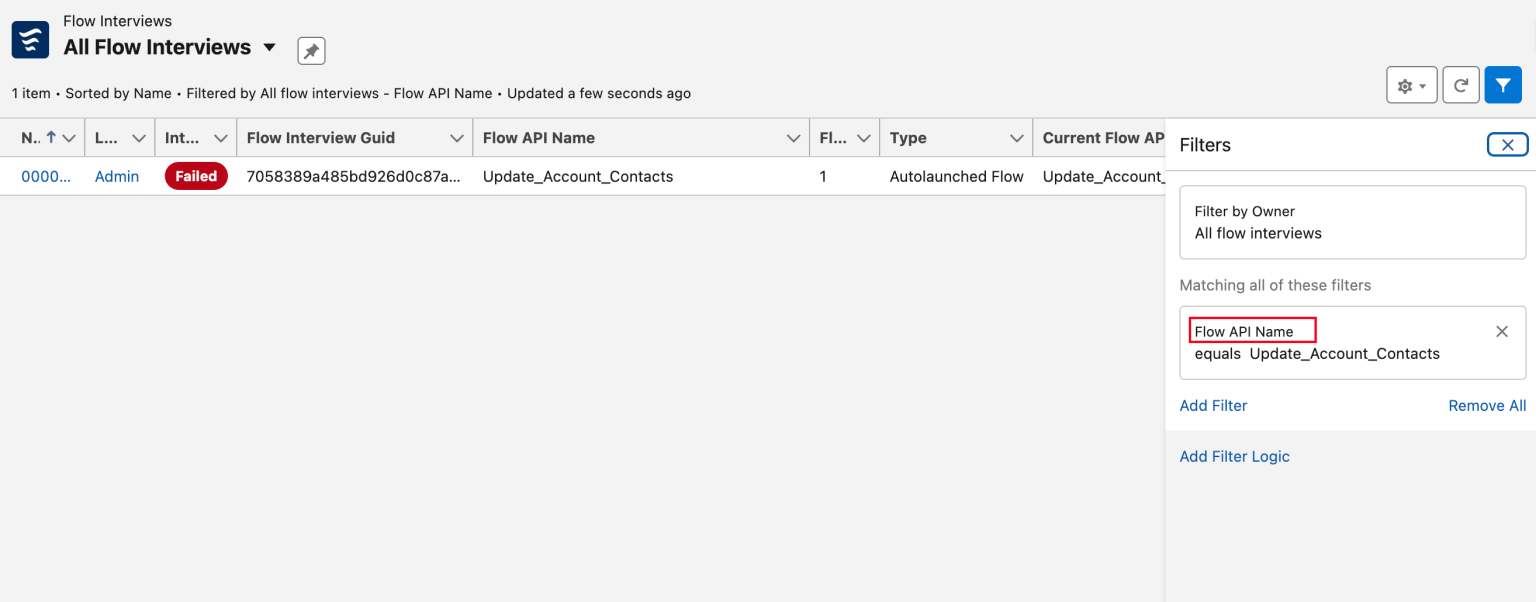The image size is (1536, 602).
Task: Select the version cell showing 1
Action: pyautogui.click(x=845, y=177)
